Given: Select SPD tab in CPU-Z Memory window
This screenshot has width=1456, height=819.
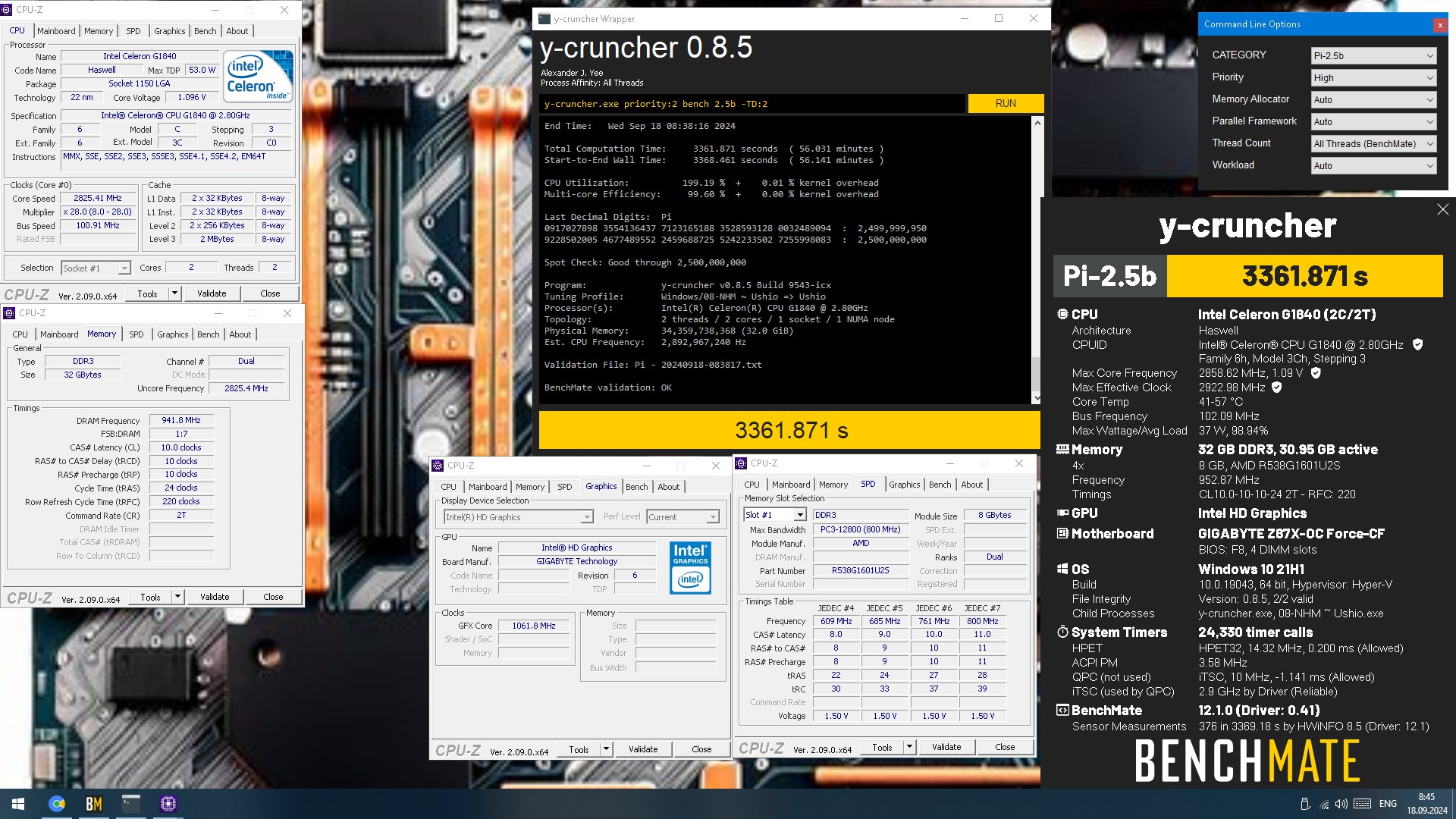Looking at the screenshot, I should tap(136, 334).
